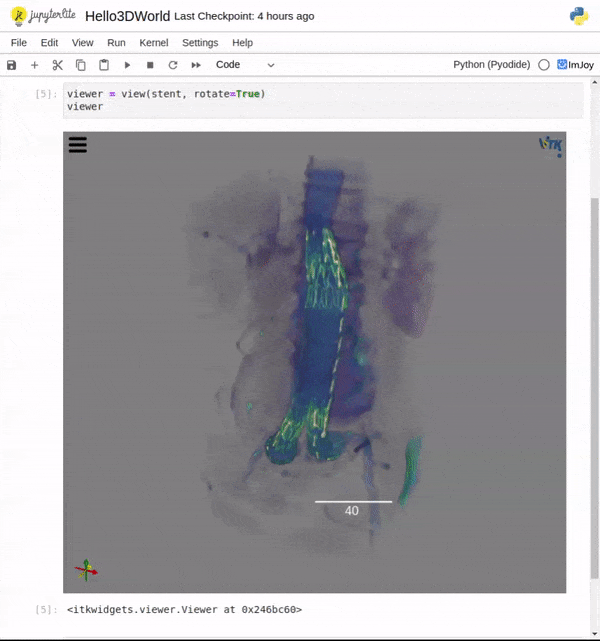The height and width of the screenshot is (641, 600).
Task: Insert a cell with the plus icon
Action: pyautogui.click(x=34, y=65)
